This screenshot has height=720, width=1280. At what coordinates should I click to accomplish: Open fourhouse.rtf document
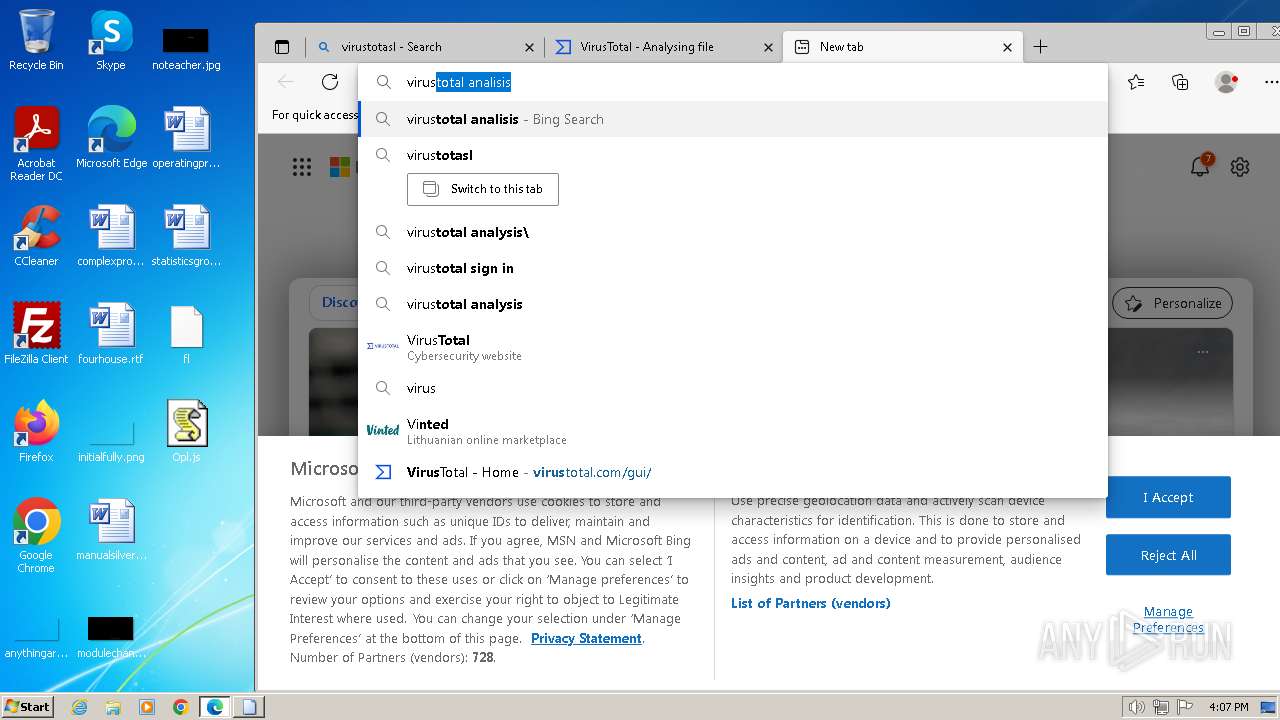111,333
